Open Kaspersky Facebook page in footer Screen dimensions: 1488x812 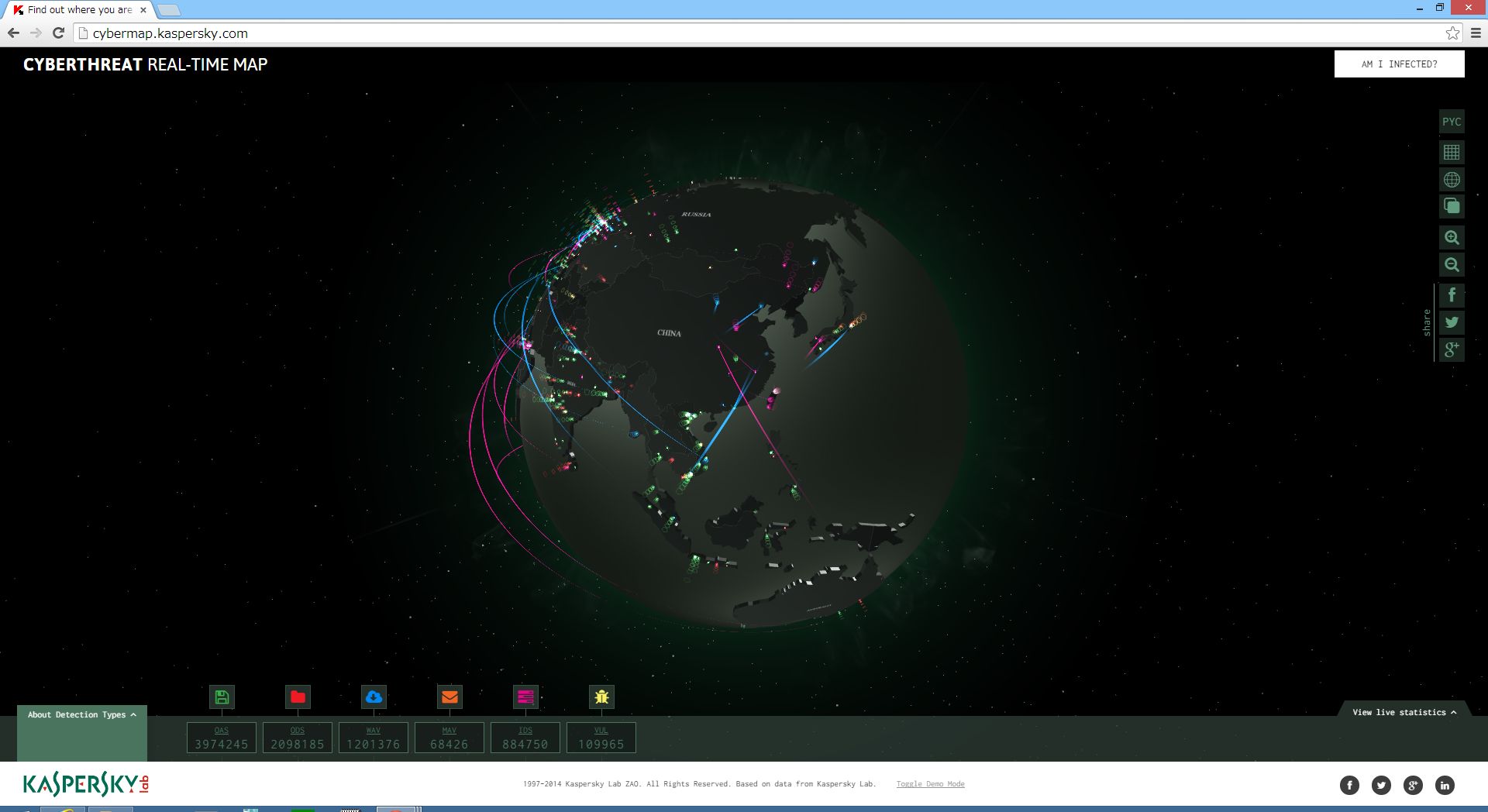(x=1349, y=786)
